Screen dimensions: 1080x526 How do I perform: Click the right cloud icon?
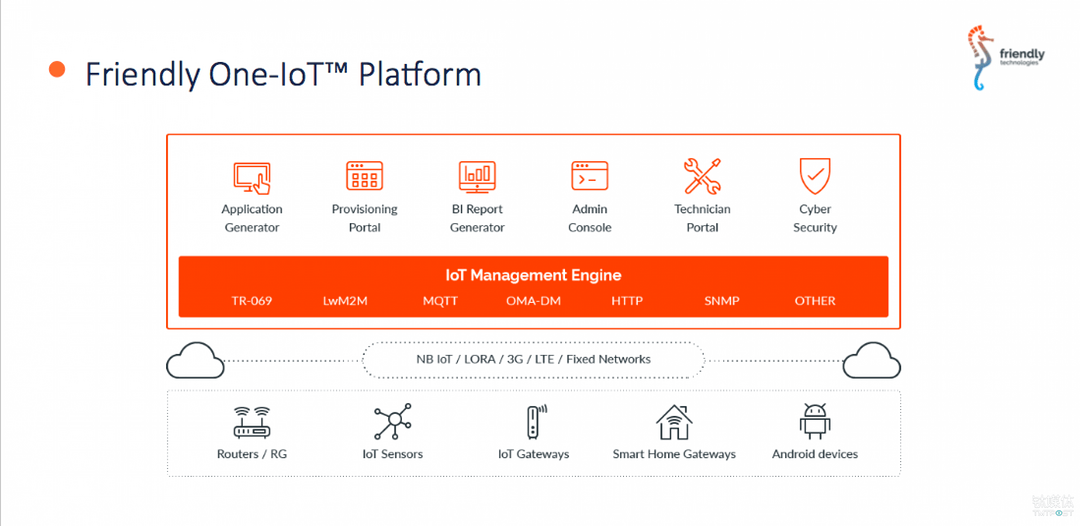(872, 360)
